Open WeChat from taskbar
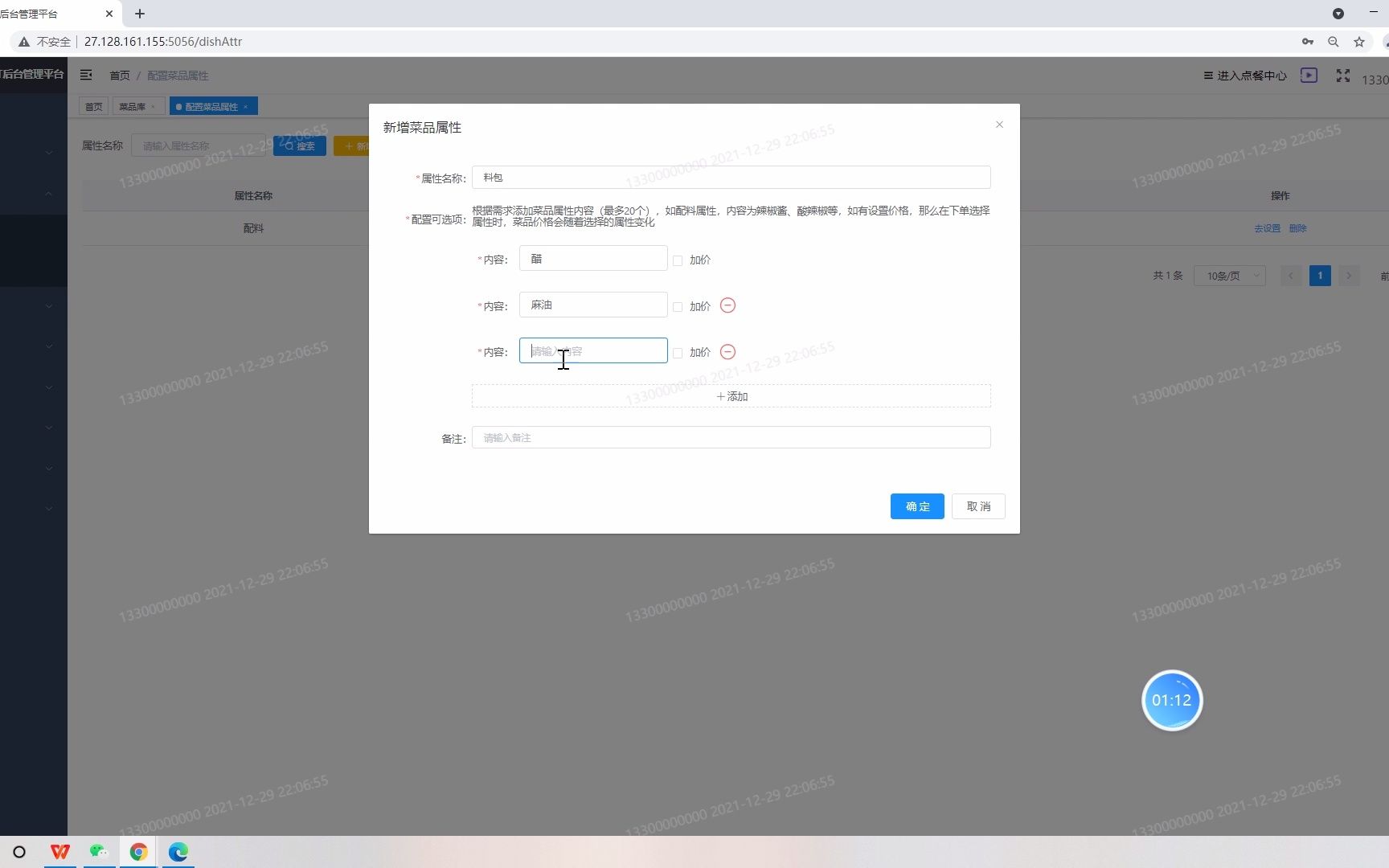Screen dimensions: 1389x868 [99, 852]
